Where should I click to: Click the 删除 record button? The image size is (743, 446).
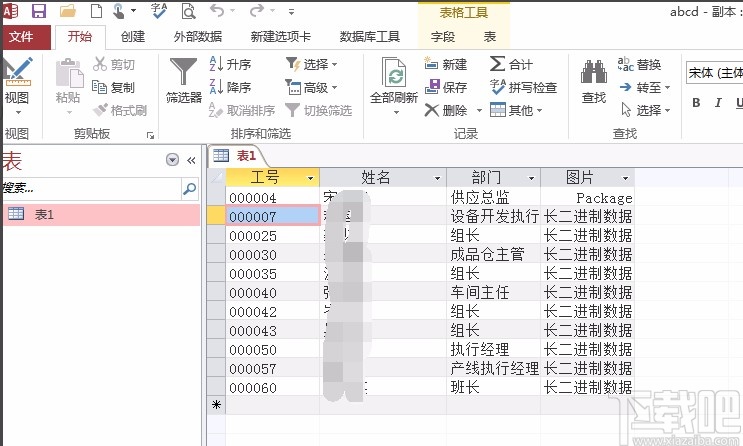pyautogui.click(x=445, y=110)
